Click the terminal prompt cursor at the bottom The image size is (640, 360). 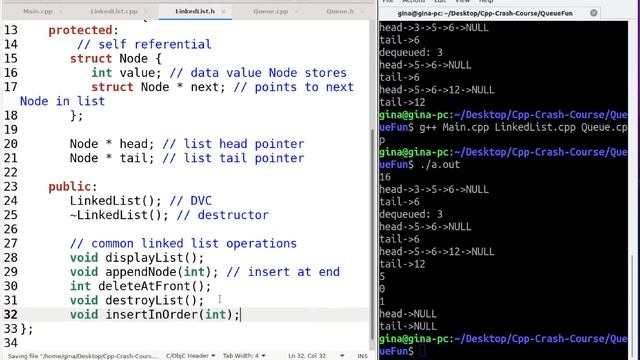click(x=422, y=351)
